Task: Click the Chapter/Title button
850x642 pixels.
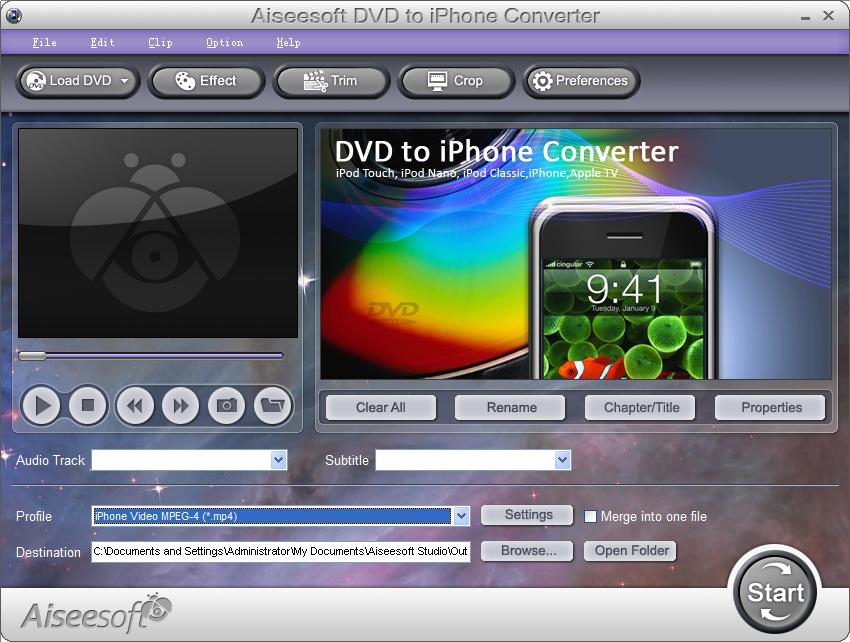Action: tap(641, 407)
